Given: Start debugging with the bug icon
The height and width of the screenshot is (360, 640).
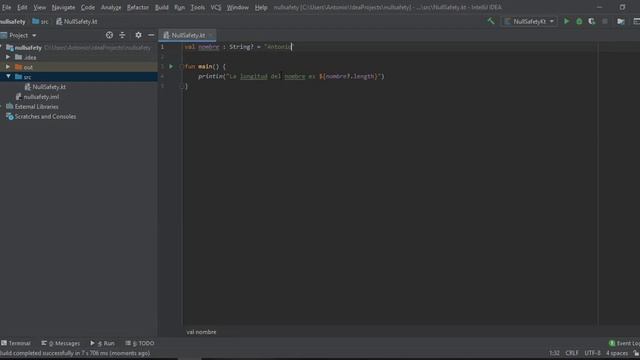Looking at the screenshot, I should pyautogui.click(x=579, y=21).
